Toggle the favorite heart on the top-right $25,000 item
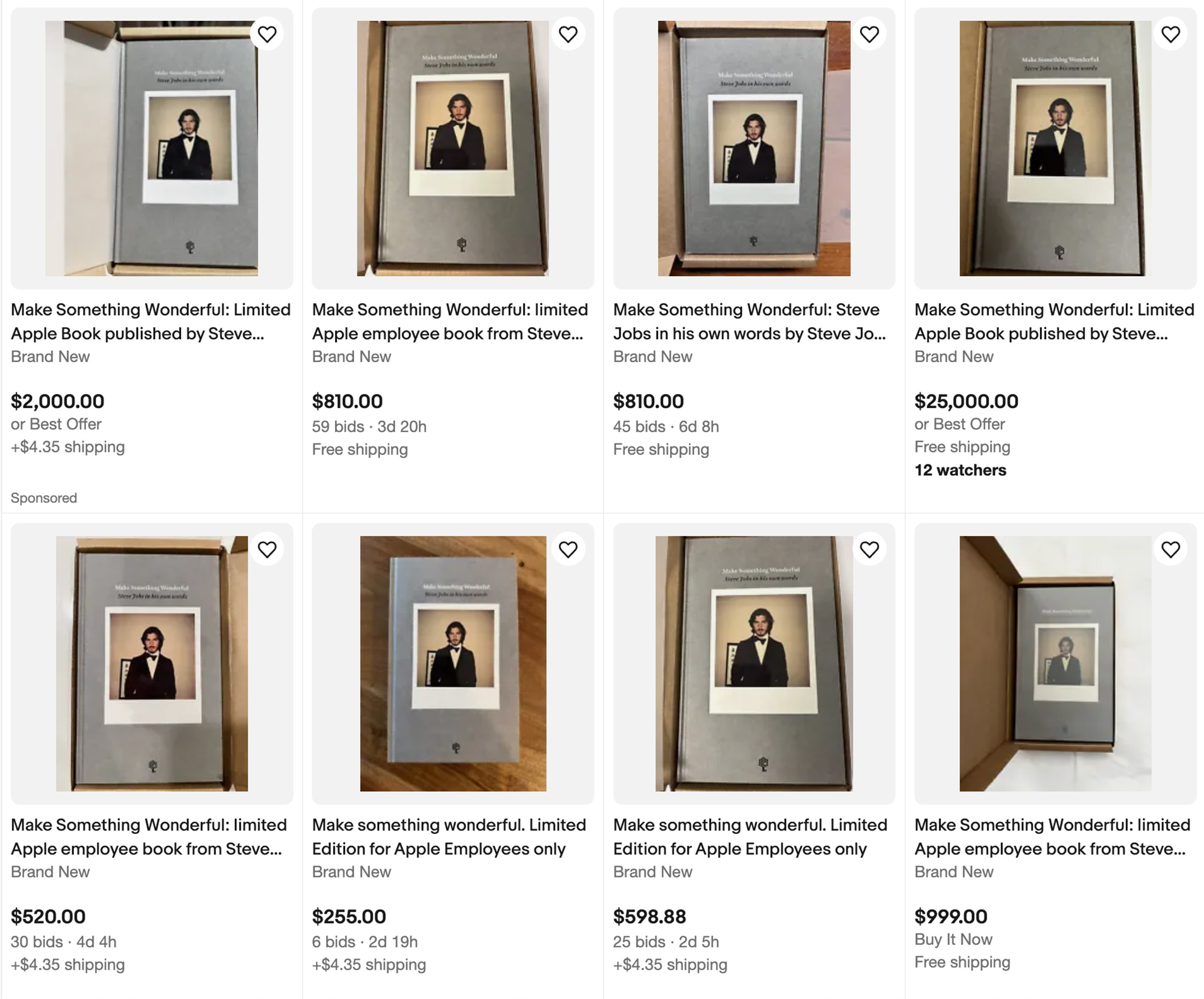This screenshot has height=999, width=1204. (1170, 33)
